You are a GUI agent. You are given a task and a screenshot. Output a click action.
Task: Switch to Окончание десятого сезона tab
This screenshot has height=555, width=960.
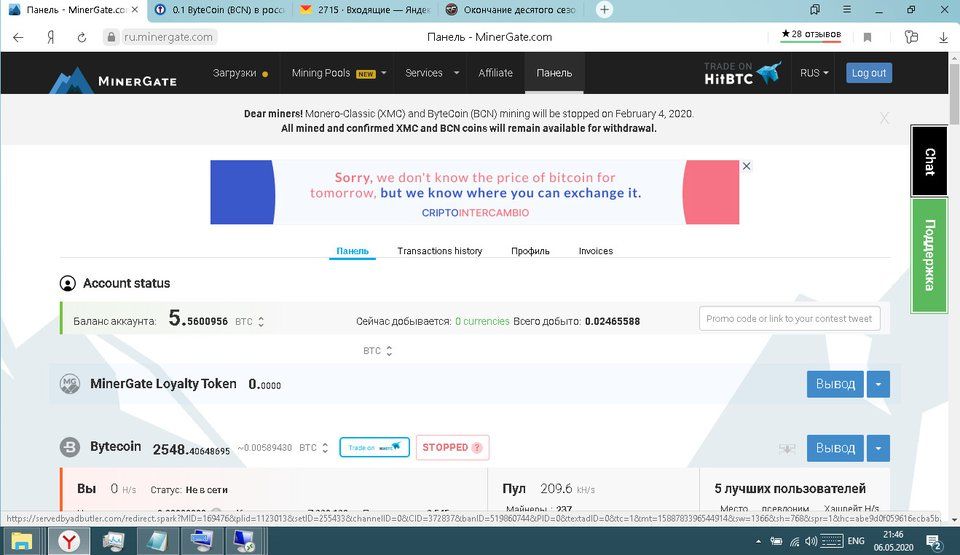pyautogui.click(x=511, y=10)
